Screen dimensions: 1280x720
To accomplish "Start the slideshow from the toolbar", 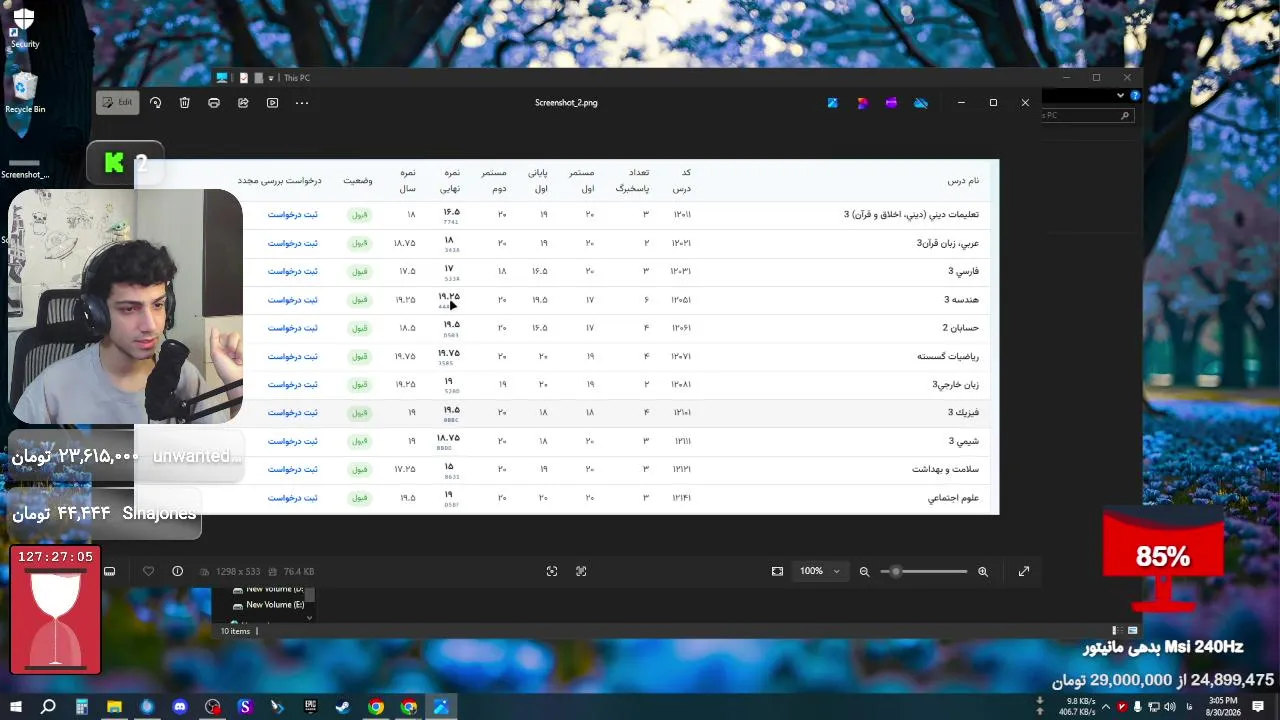I will tap(272, 102).
